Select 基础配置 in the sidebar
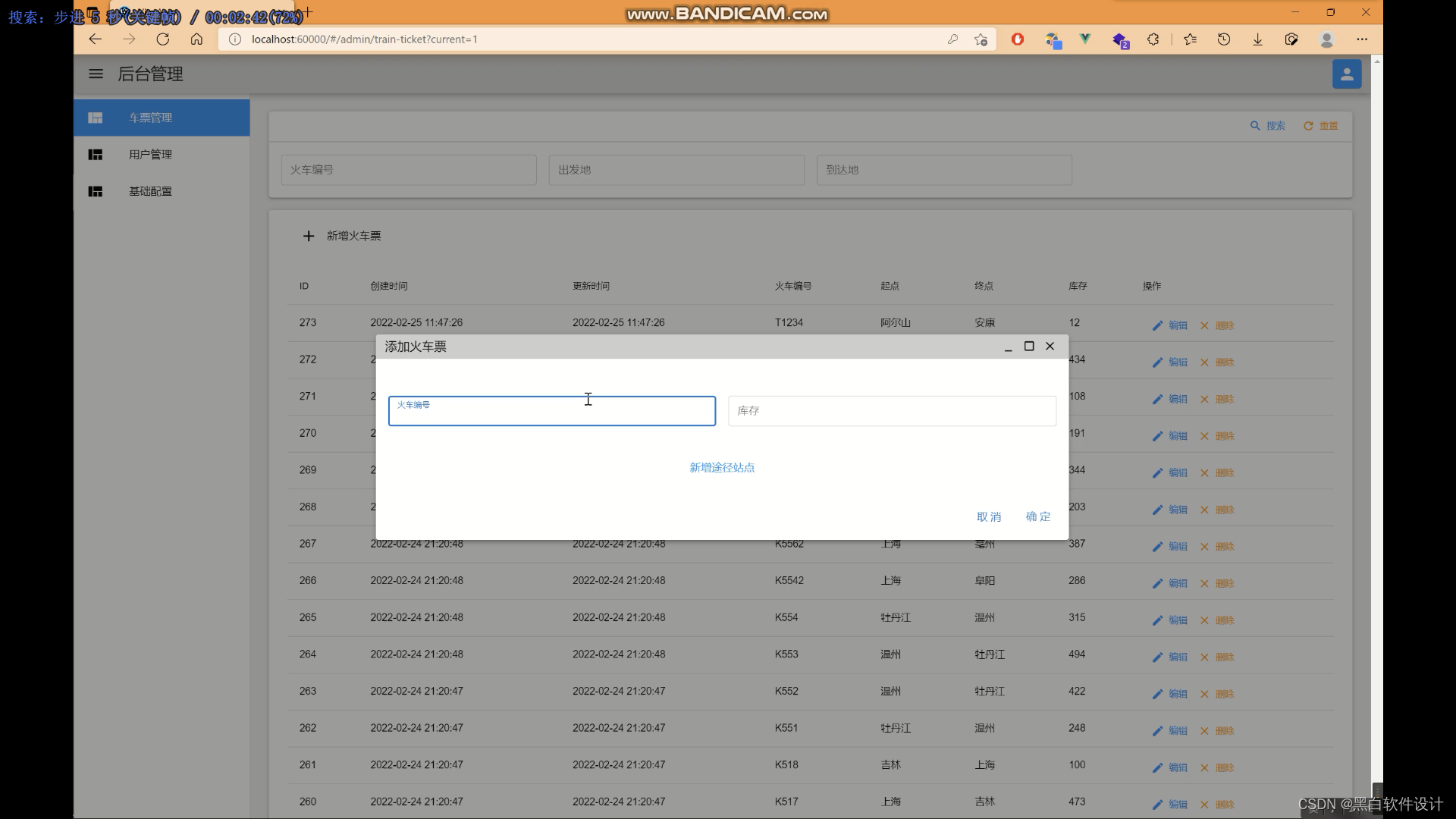The width and height of the screenshot is (1456, 819). 162,191
